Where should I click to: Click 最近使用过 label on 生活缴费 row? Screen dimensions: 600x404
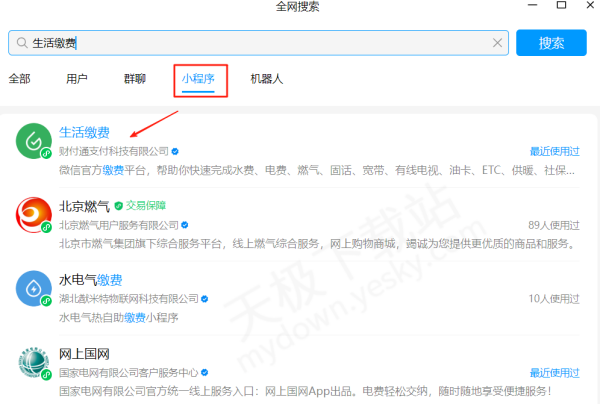point(554,152)
